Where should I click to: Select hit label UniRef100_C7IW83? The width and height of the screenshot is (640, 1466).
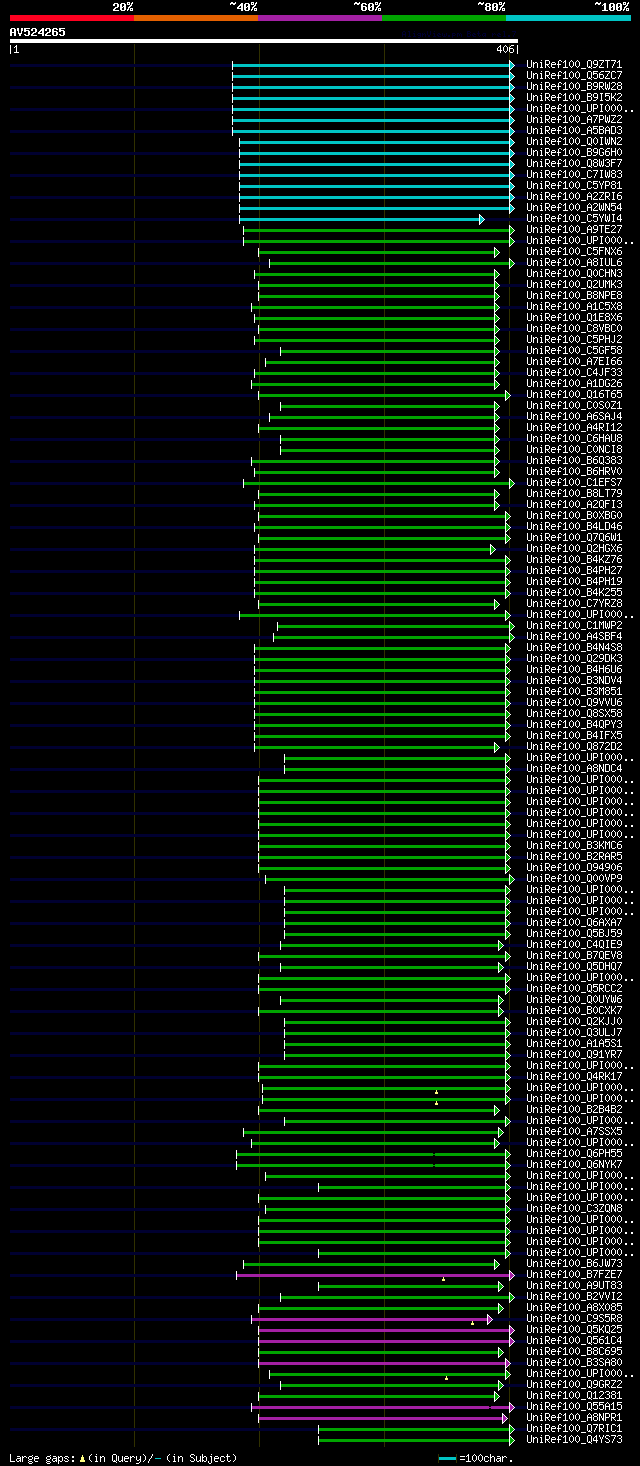(574, 175)
